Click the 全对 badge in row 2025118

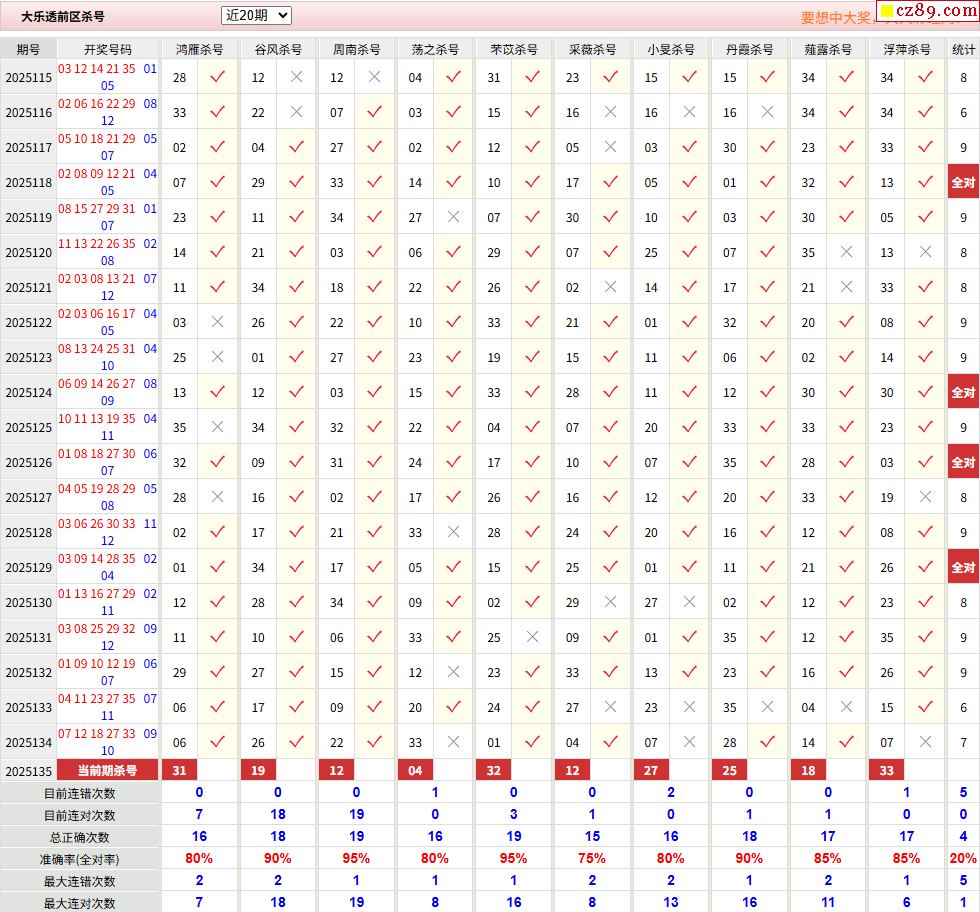click(x=963, y=182)
